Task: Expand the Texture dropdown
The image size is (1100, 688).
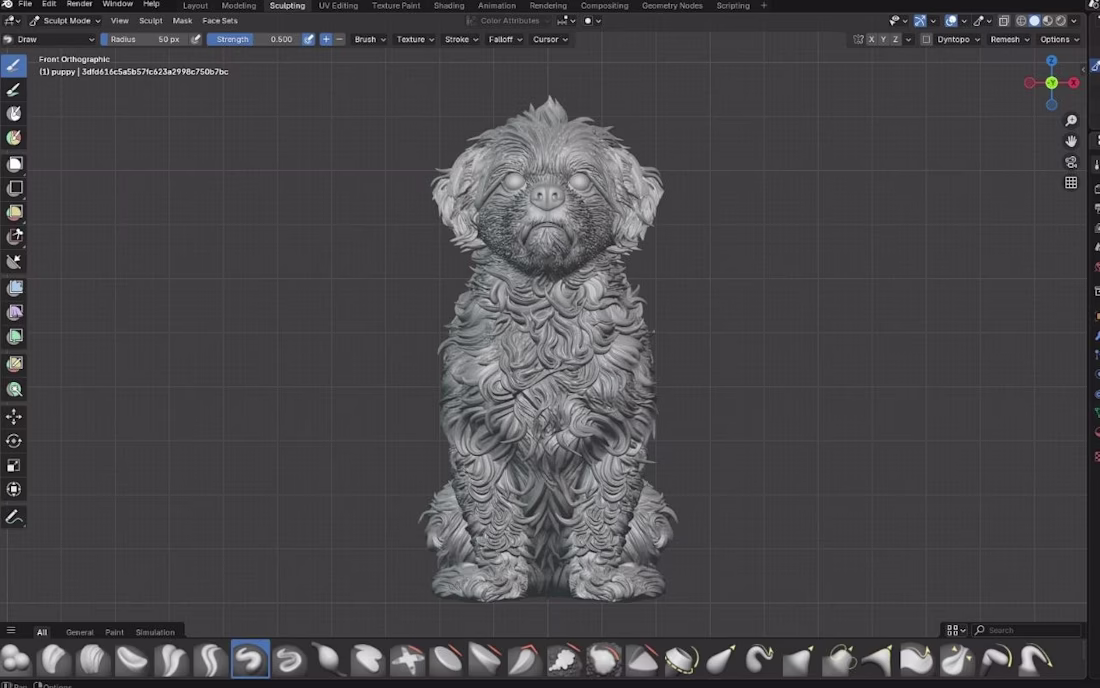Action: 415,39
